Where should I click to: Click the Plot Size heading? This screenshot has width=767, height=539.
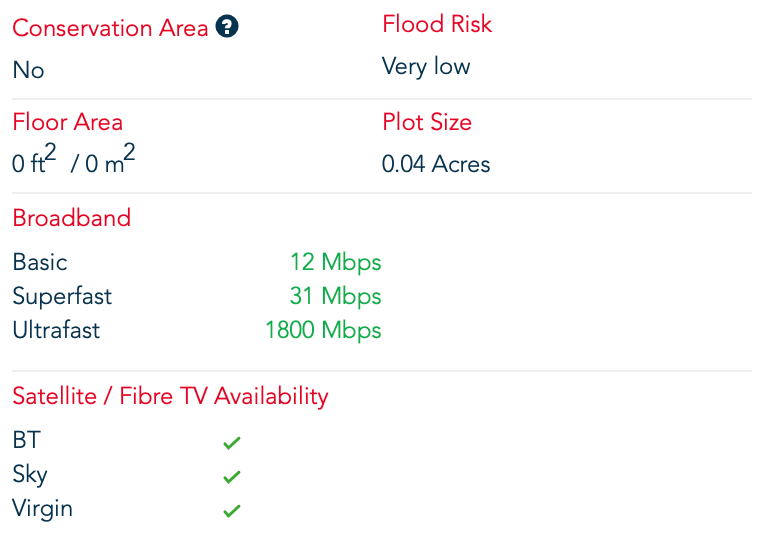[427, 122]
